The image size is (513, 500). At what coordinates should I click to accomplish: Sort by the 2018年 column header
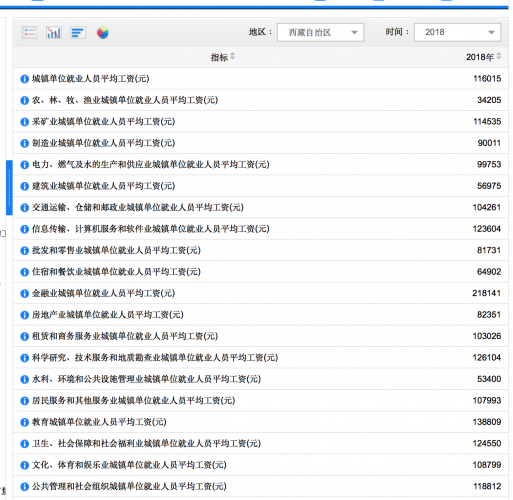tap(483, 57)
